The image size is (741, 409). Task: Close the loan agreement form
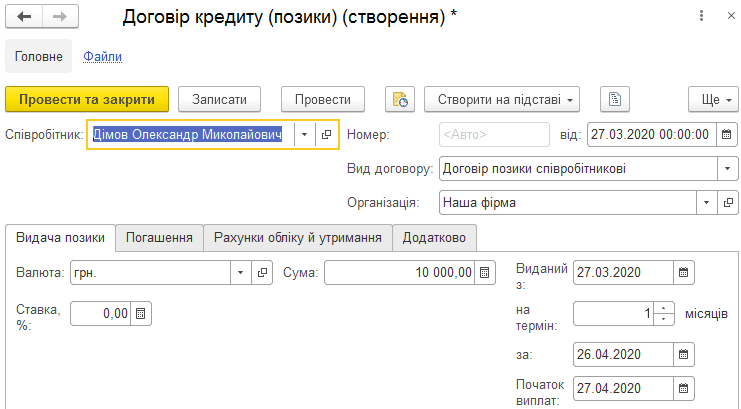tap(731, 16)
